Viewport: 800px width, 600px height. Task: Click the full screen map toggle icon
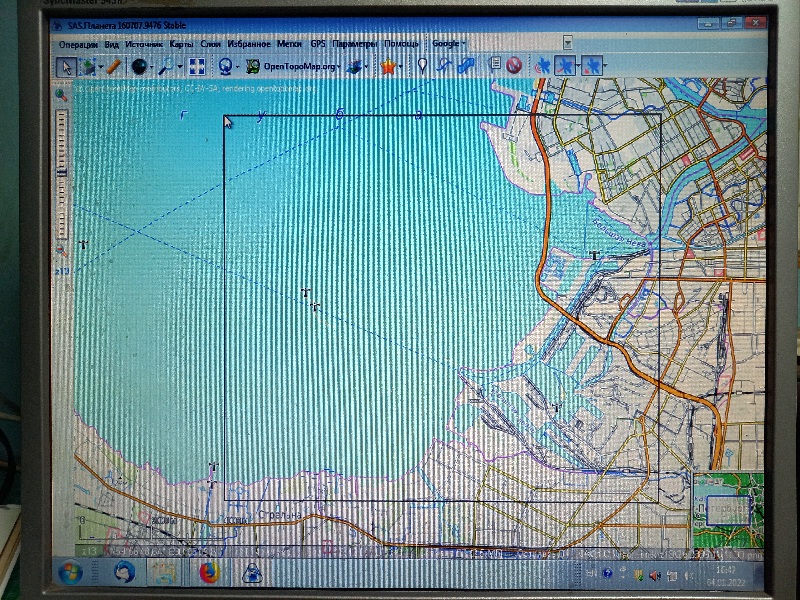[197, 66]
